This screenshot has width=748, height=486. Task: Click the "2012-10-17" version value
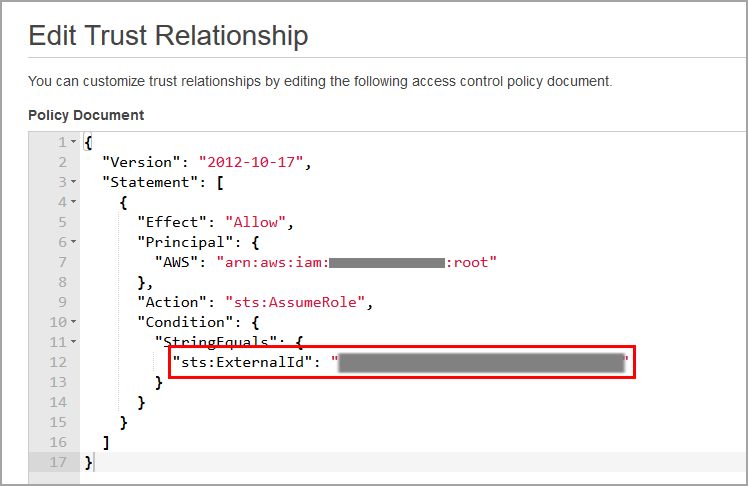coord(255,162)
